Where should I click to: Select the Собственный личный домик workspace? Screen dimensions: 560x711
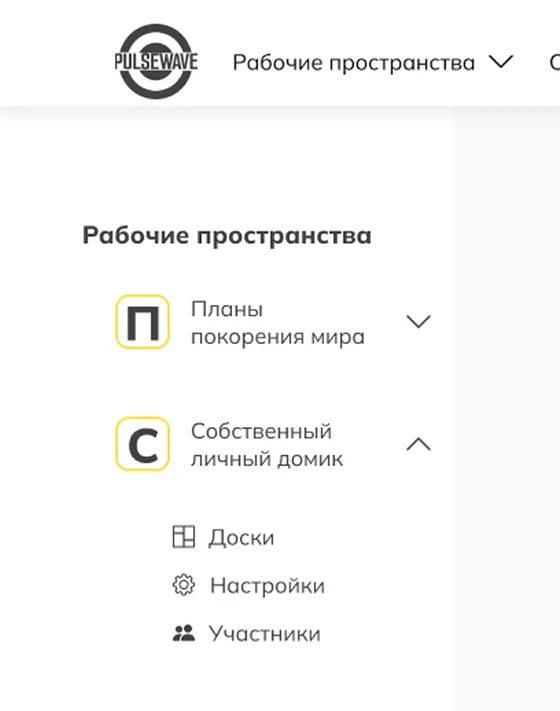click(267, 445)
